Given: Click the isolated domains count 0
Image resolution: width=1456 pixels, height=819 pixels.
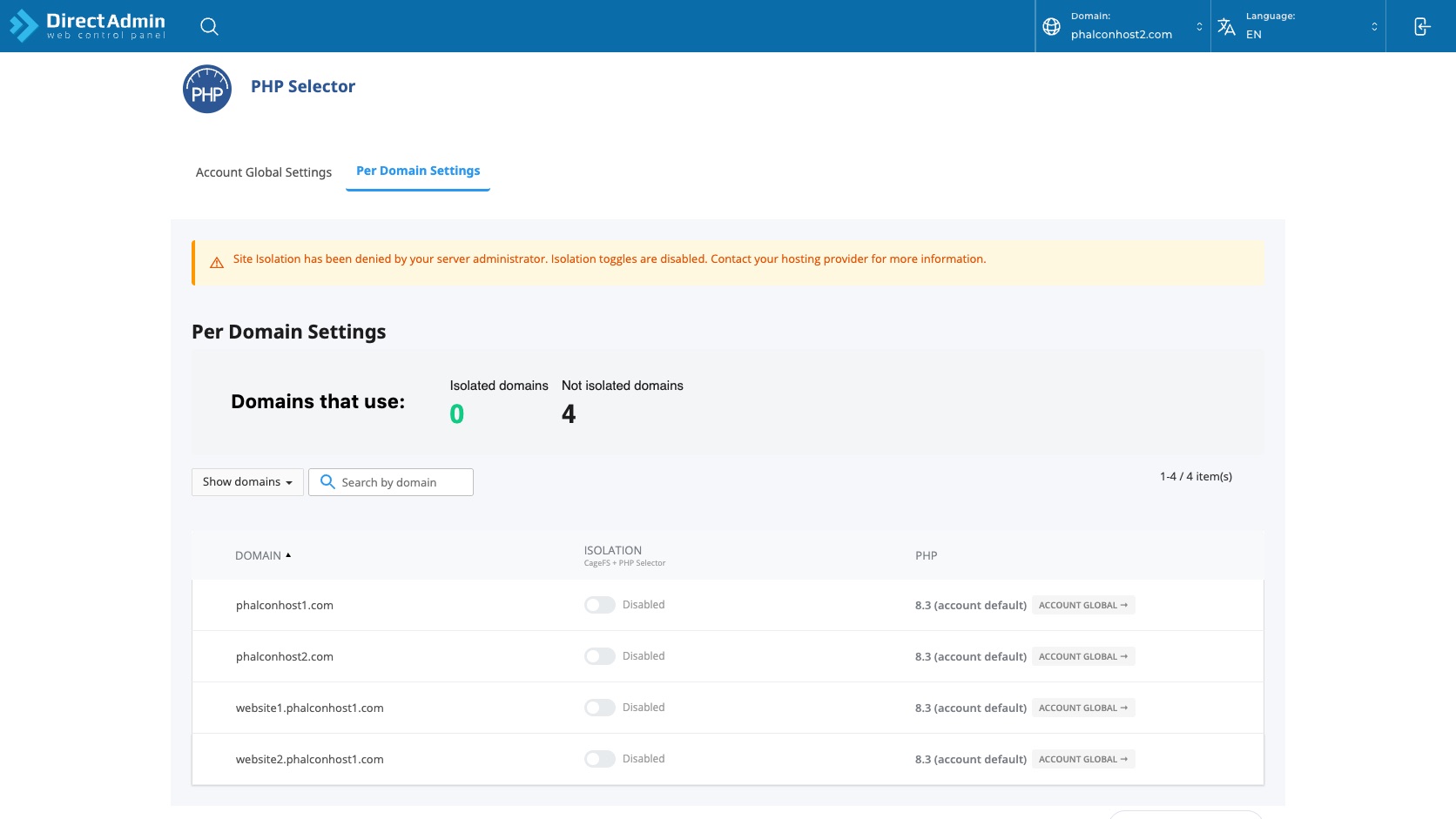Looking at the screenshot, I should 457,414.
